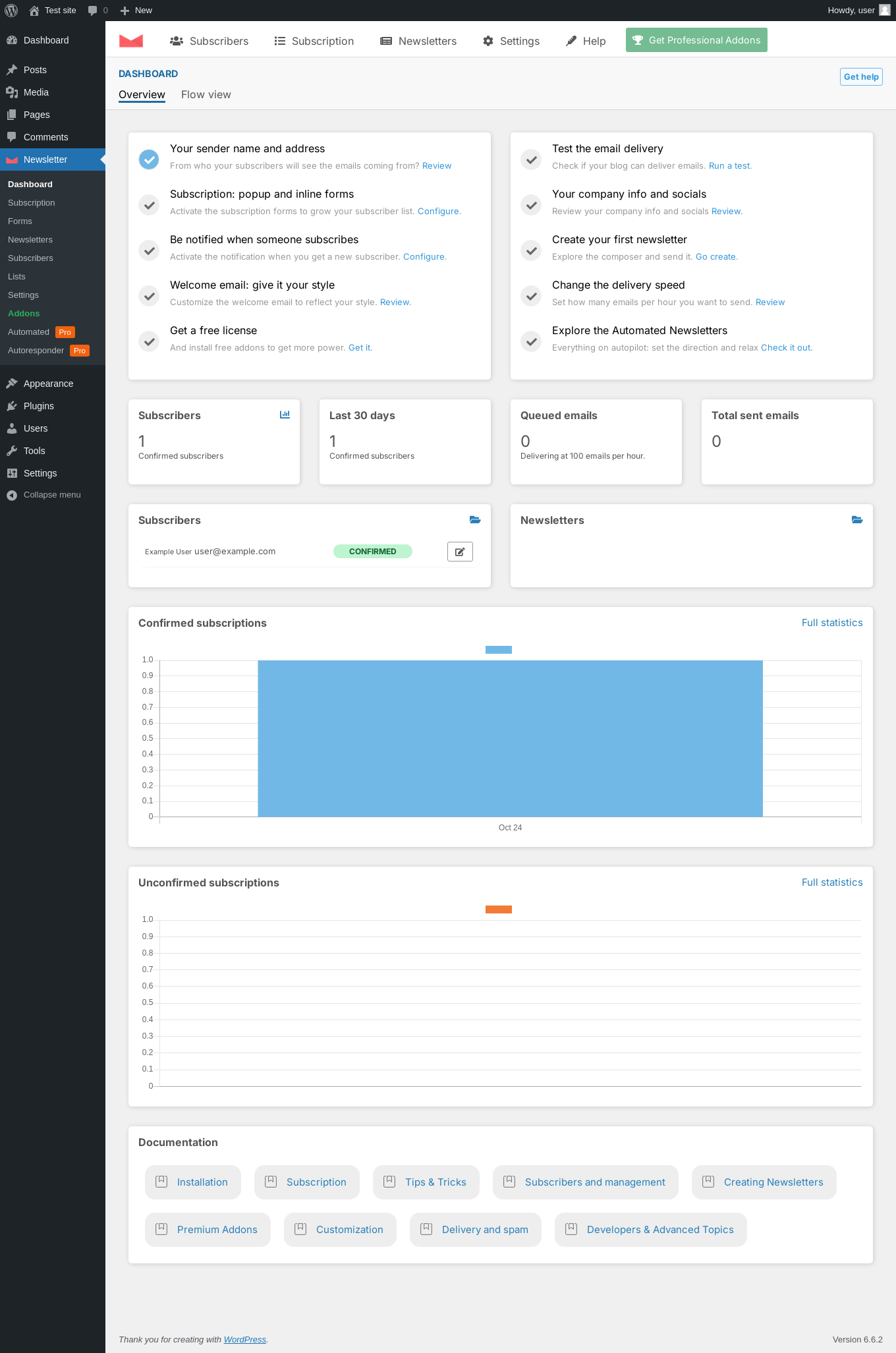This screenshot has width=896, height=1353.
Task: Open Full statistics for confirmed subscriptions
Action: tap(832, 623)
